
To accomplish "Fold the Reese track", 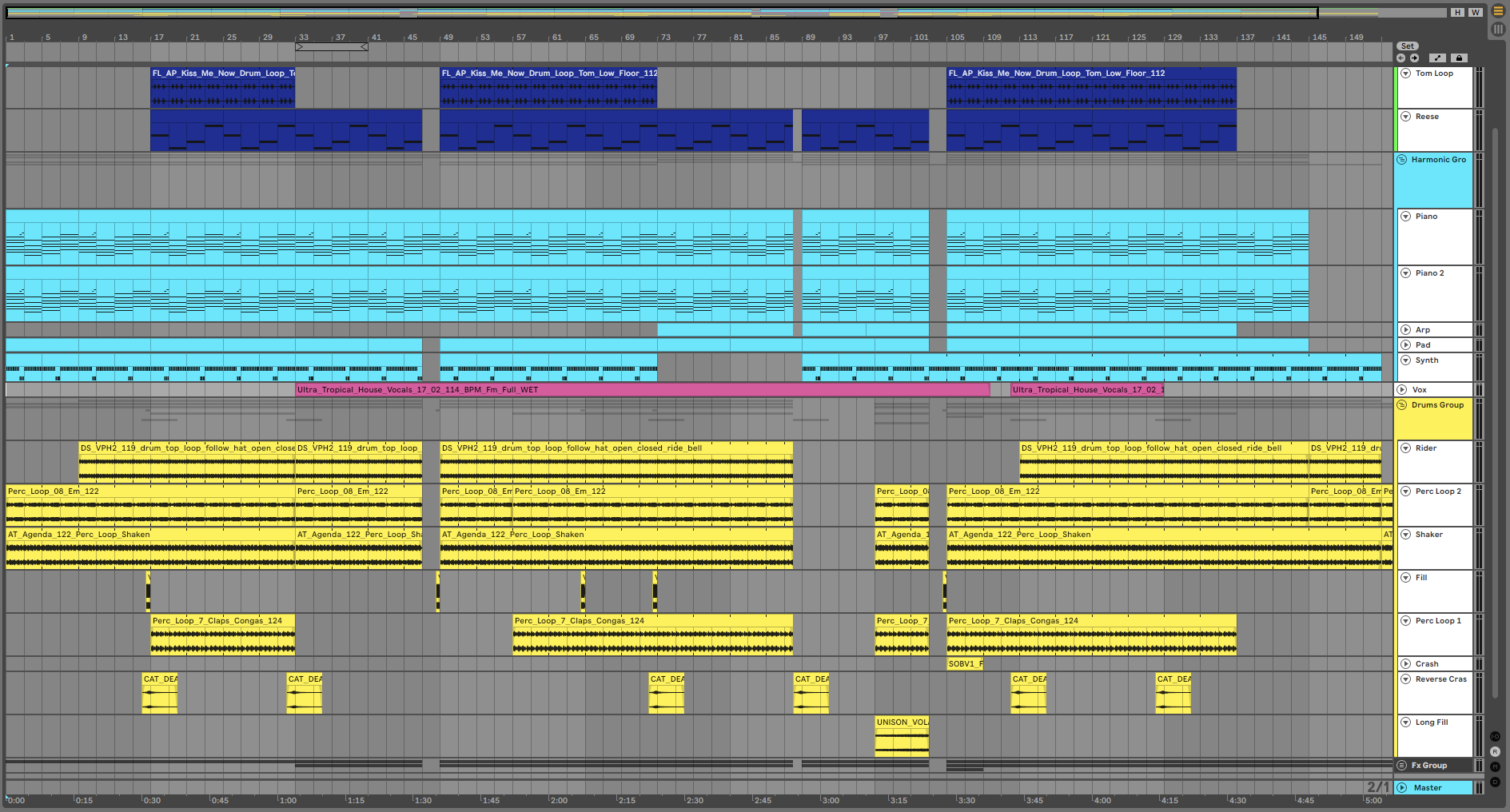I will pyautogui.click(x=1406, y=117).
